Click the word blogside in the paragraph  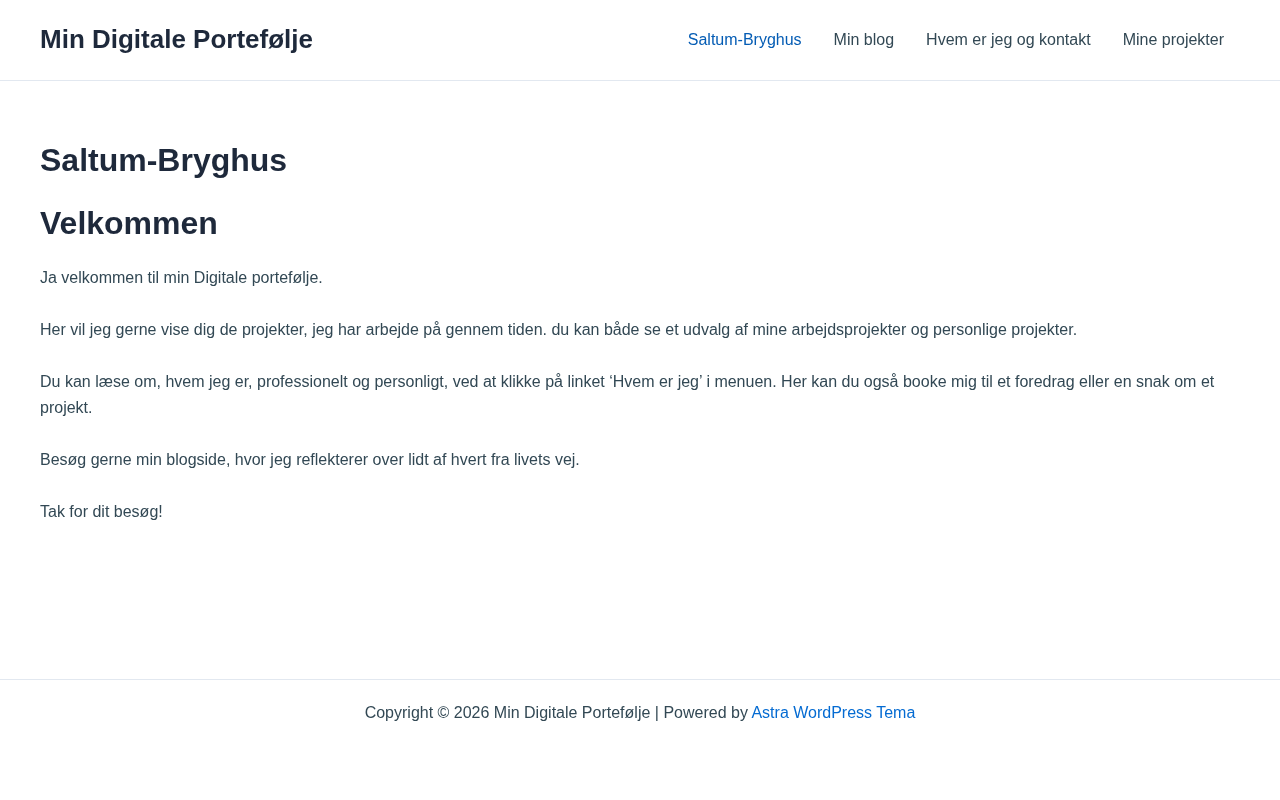[197, 460]
